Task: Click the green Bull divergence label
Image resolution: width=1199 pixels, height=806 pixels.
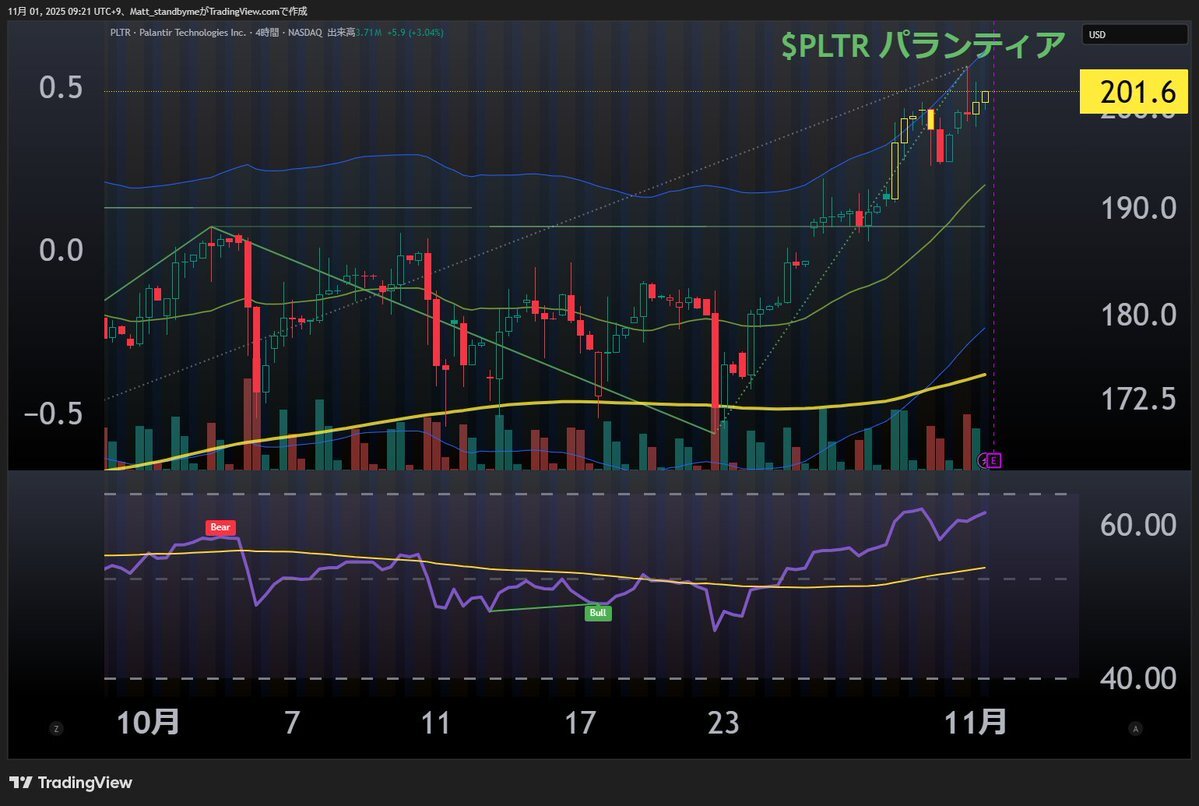Action: [597, 613]
